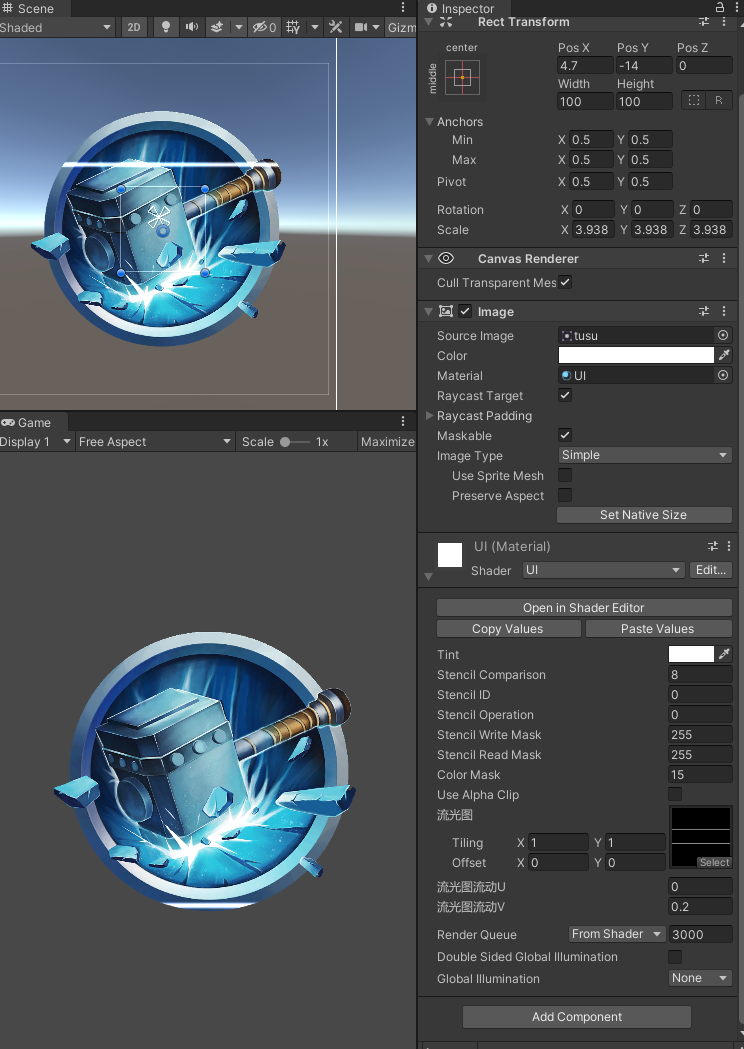Open the Rect Transform three-dot menu
The height and width of the screenshot is (1049, 744).
click(x=724, y=22)
